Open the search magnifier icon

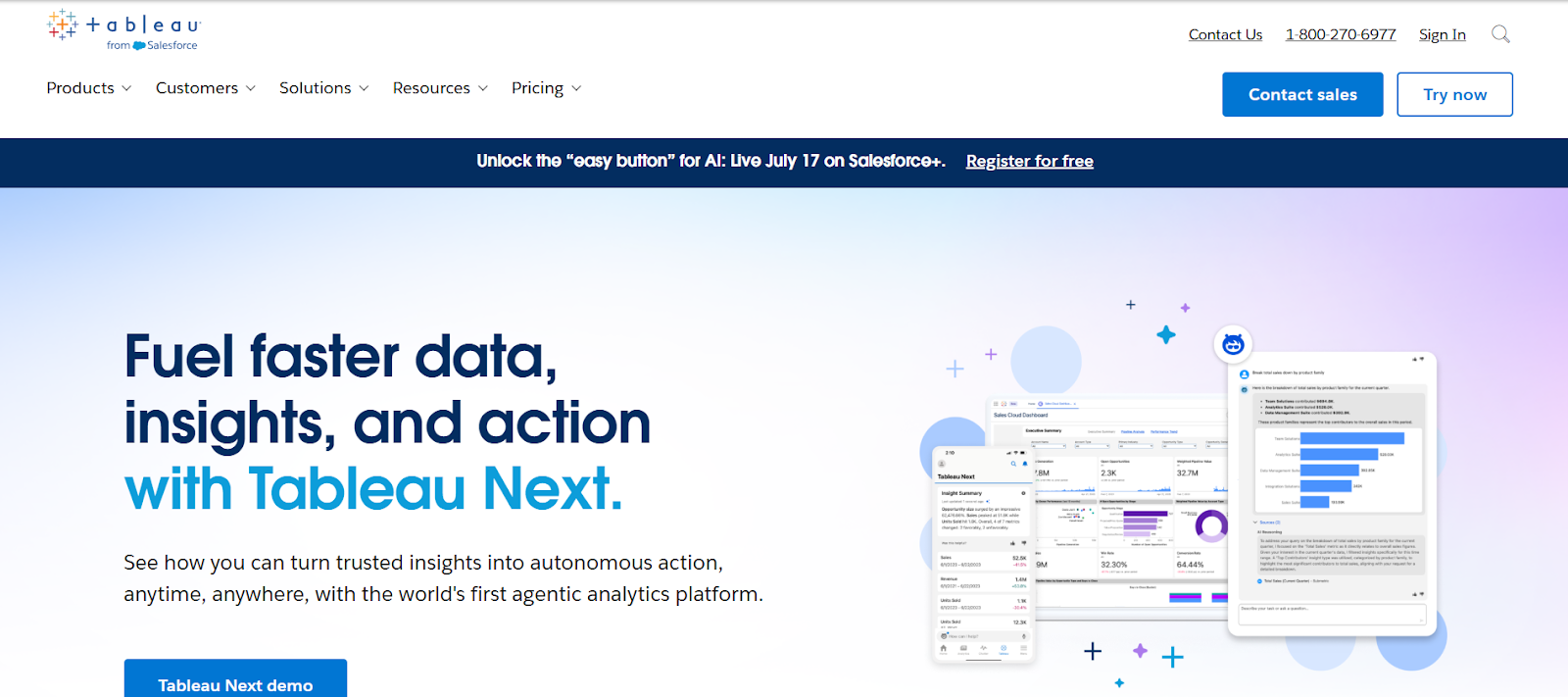point(1500,34)
